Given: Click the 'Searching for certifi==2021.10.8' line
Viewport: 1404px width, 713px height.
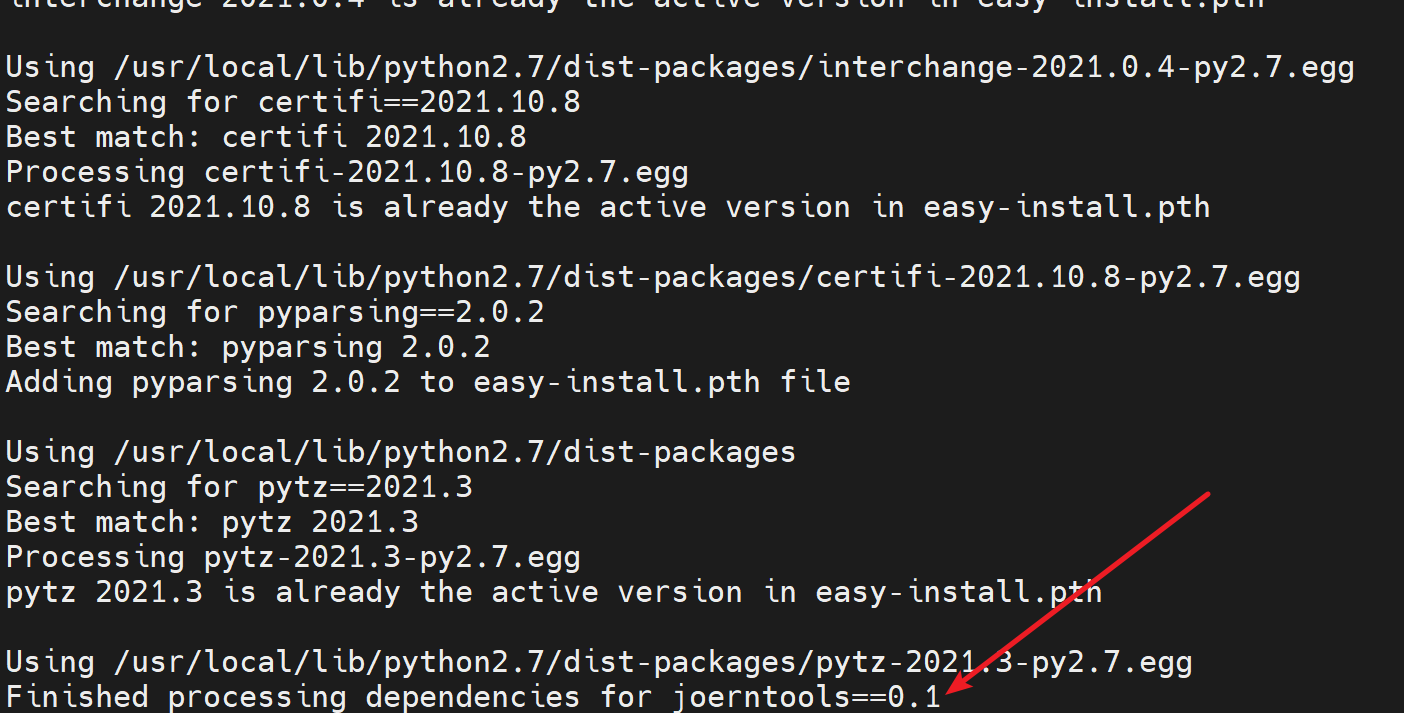Looking at the screenshot, I should (x=293, y=102).
